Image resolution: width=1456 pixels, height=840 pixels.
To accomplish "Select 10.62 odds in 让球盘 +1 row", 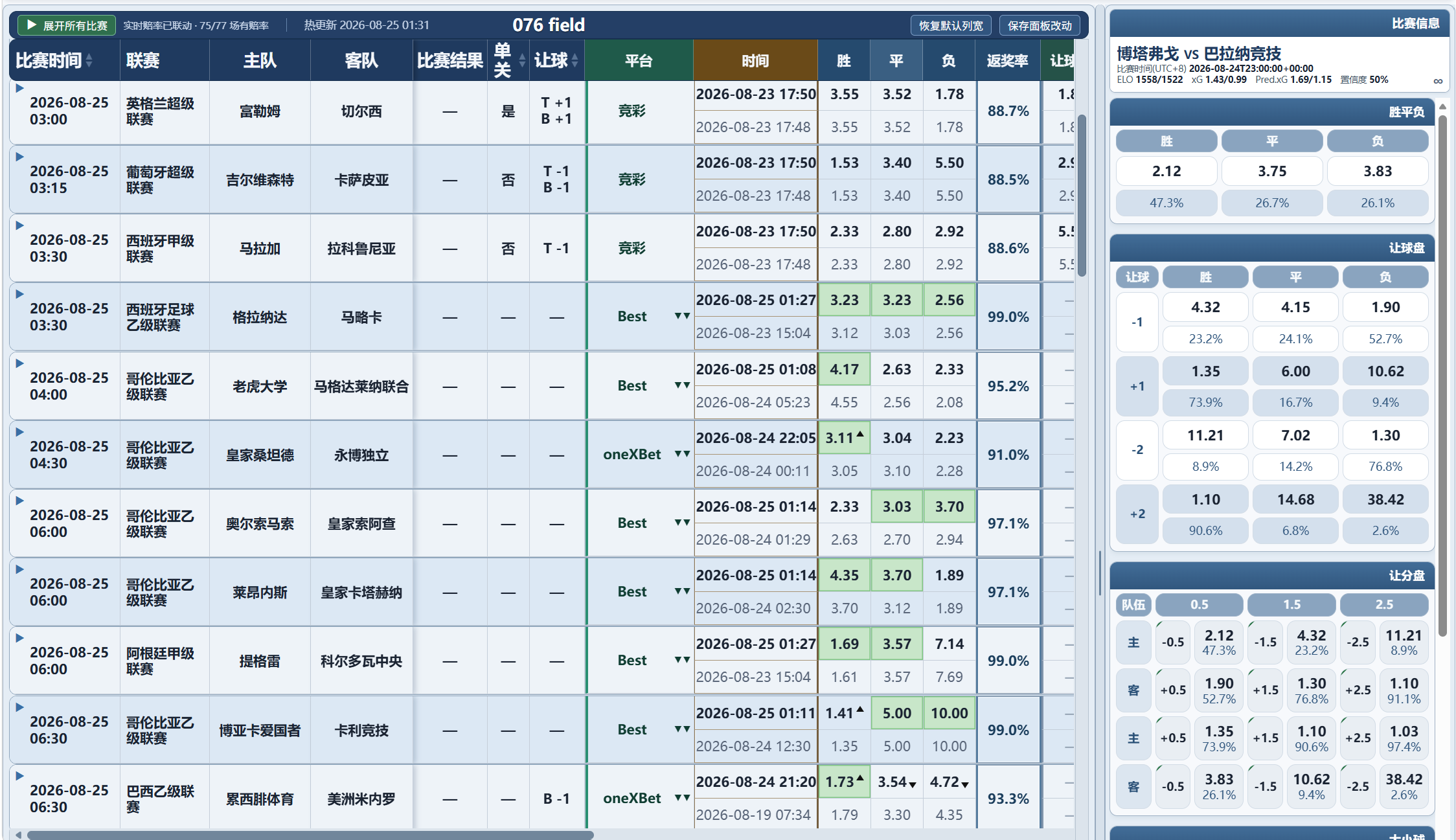I will pos(1385,371).
